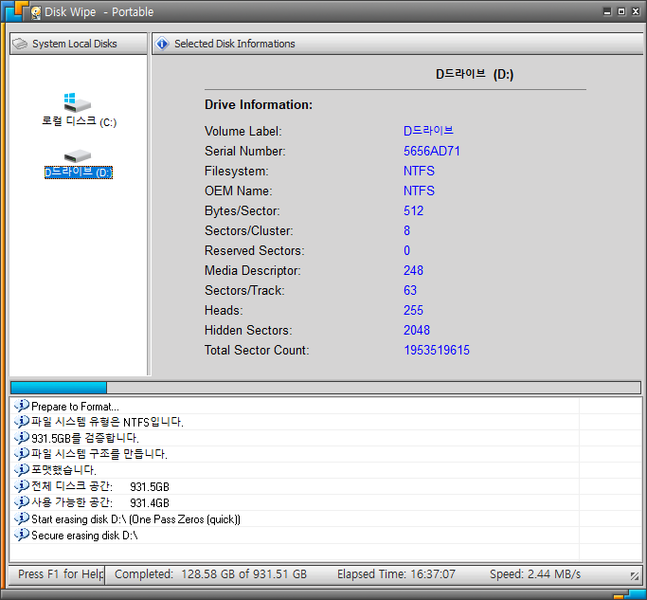
Task: Click the Disk Wipe app icon in title bar
Action: point(35,13)
